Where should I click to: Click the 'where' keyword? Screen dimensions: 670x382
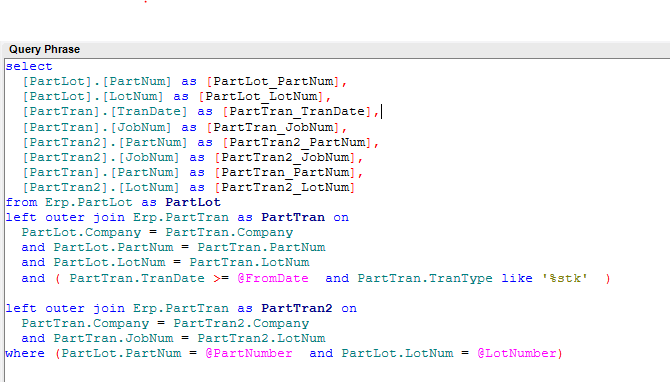[x=25, y=353]
